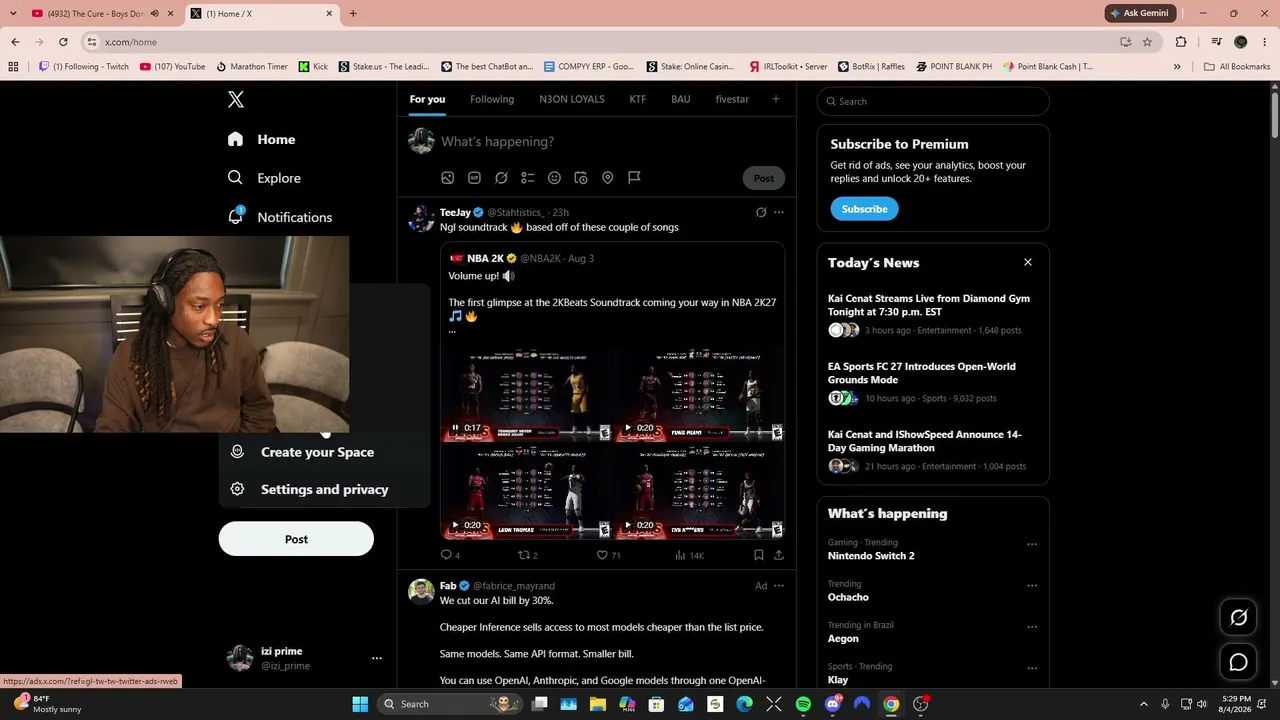
Task: Click the X logo in the sidebar
Action: click(x=236, y=99)
